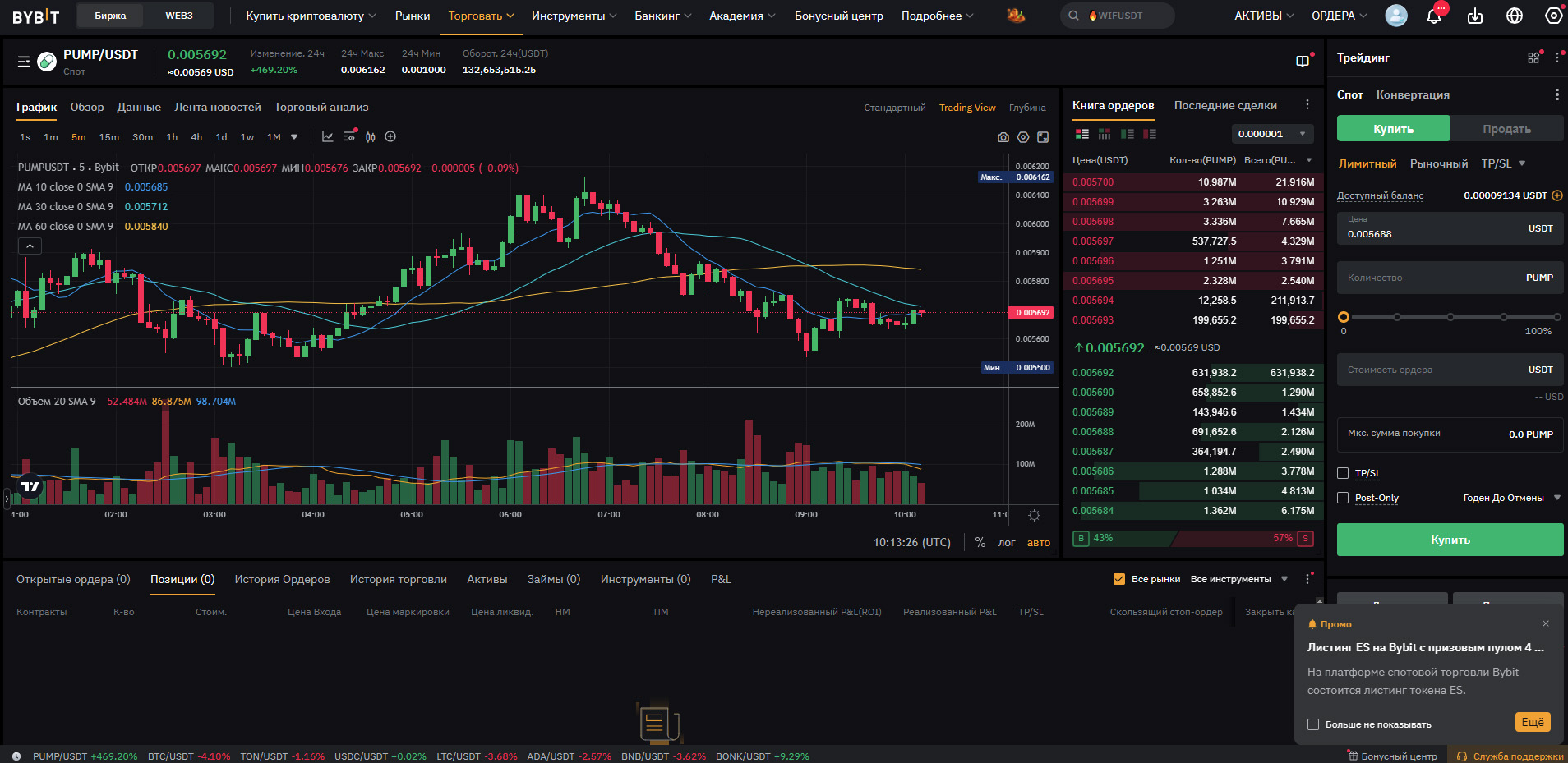Set order amount slider to 100%
This screenshot has width=1568, height=763.
point(1556,317)
